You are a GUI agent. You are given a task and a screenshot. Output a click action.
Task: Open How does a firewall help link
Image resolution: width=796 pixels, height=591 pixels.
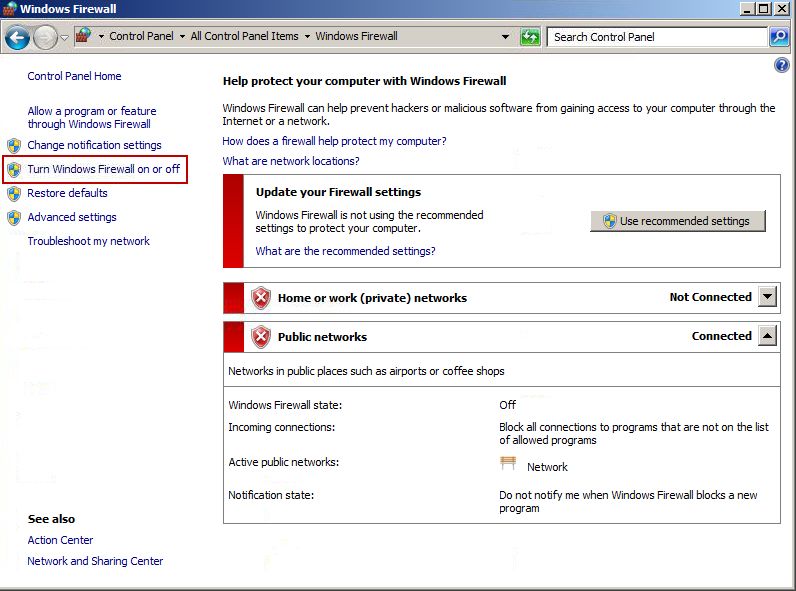(x=334, y=141)
